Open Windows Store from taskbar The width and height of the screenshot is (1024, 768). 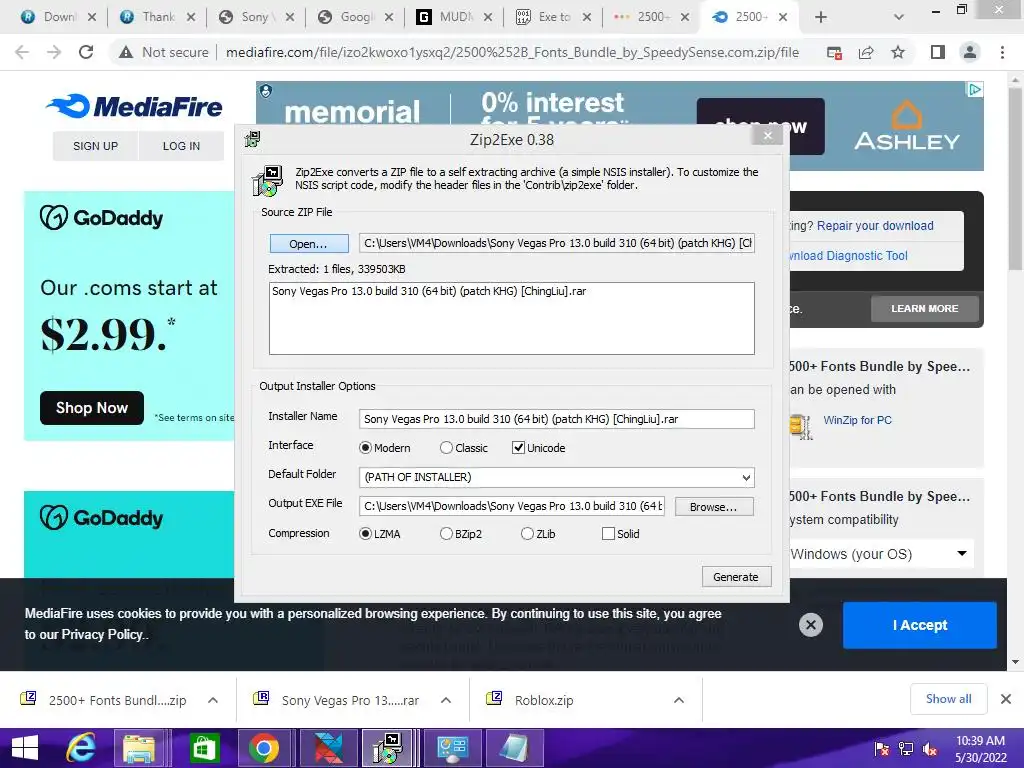click(x=203, y=748)
